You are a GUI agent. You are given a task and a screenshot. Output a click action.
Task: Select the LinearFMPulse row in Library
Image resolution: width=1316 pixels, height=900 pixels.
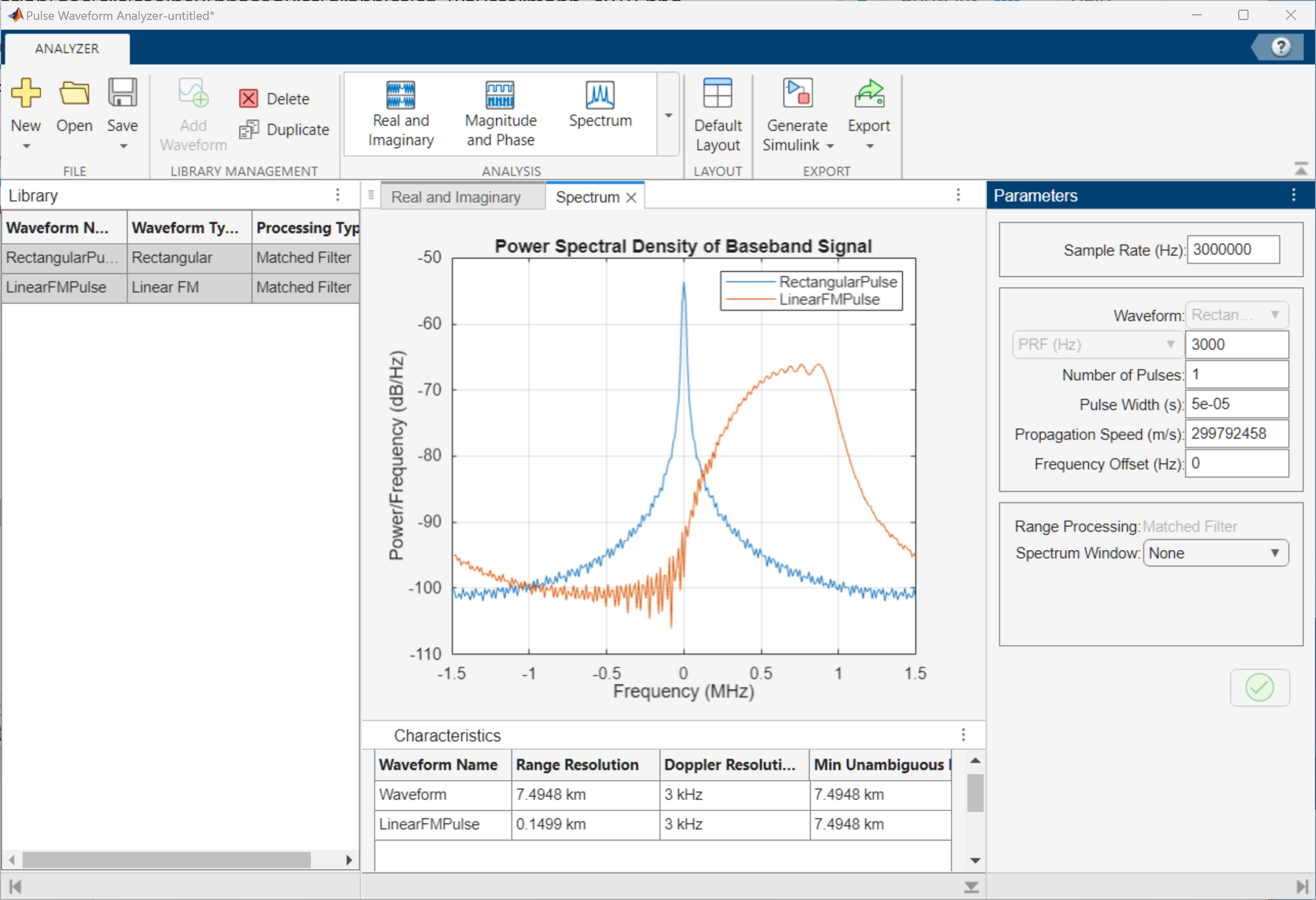click(180, 287)
